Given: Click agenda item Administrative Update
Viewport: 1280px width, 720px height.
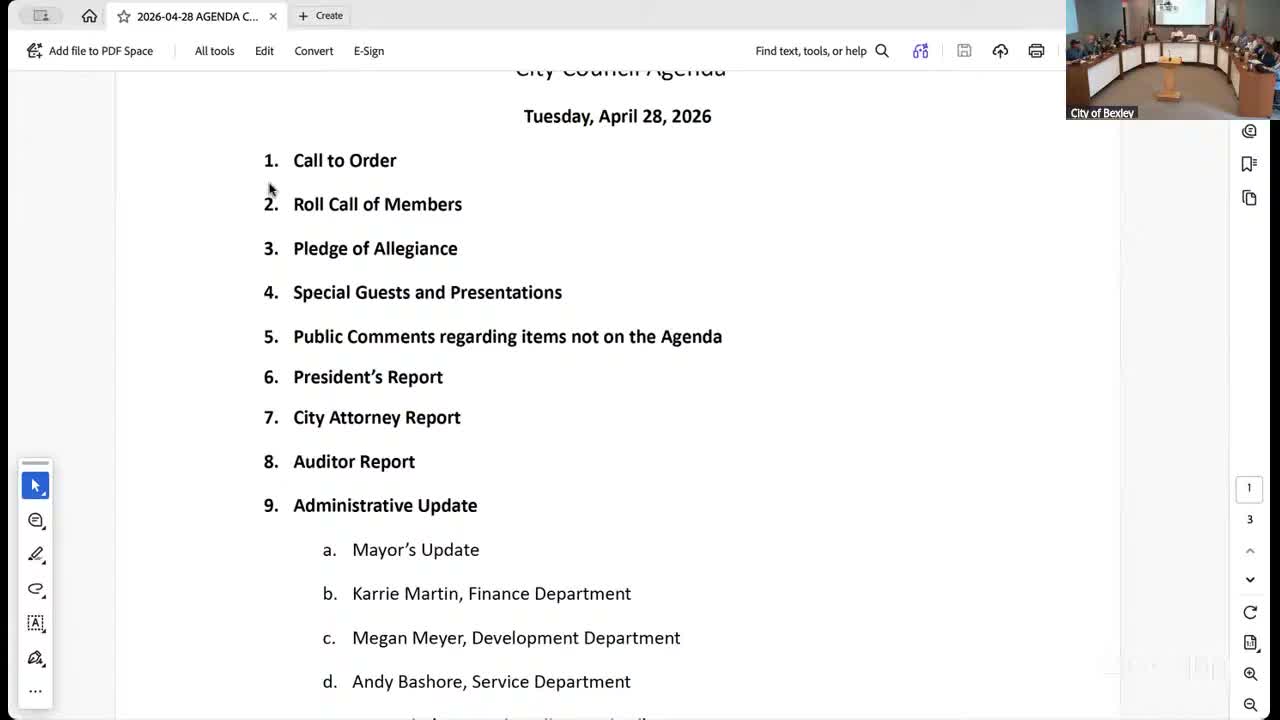Looking at the screenshot, I should 385,505.
